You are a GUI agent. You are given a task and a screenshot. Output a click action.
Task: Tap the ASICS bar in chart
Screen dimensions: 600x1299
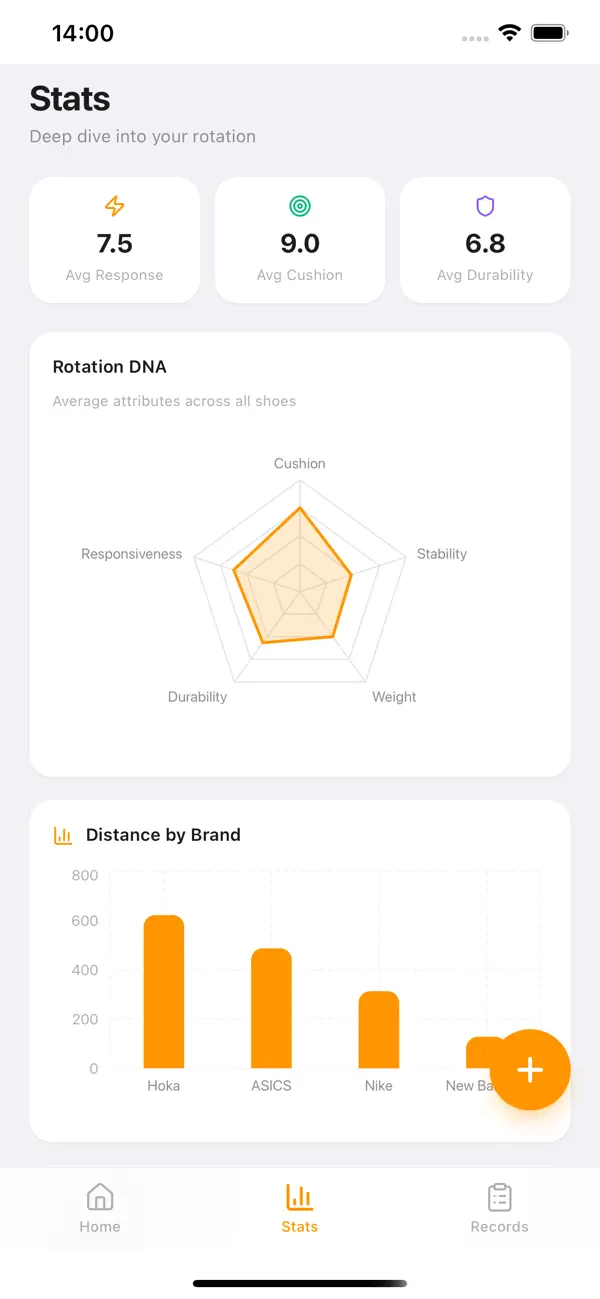coord(271,1008)
